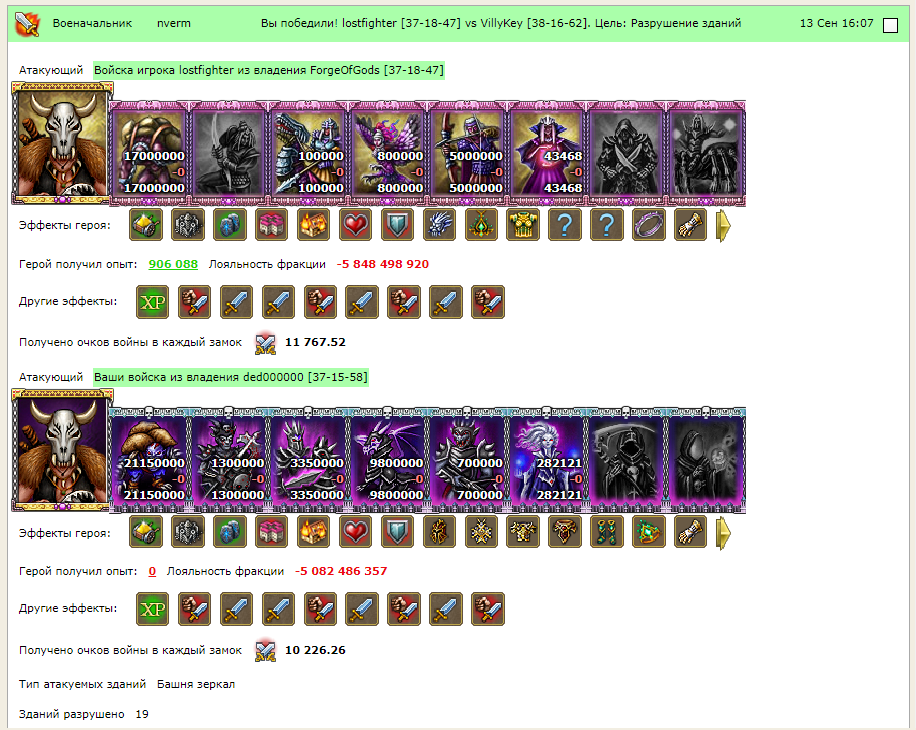The width and height of the screenshot is (916, 730).
Task: Select the unit card with 17000000 troops
Action: pyautogui.click(x=150, y=152)
